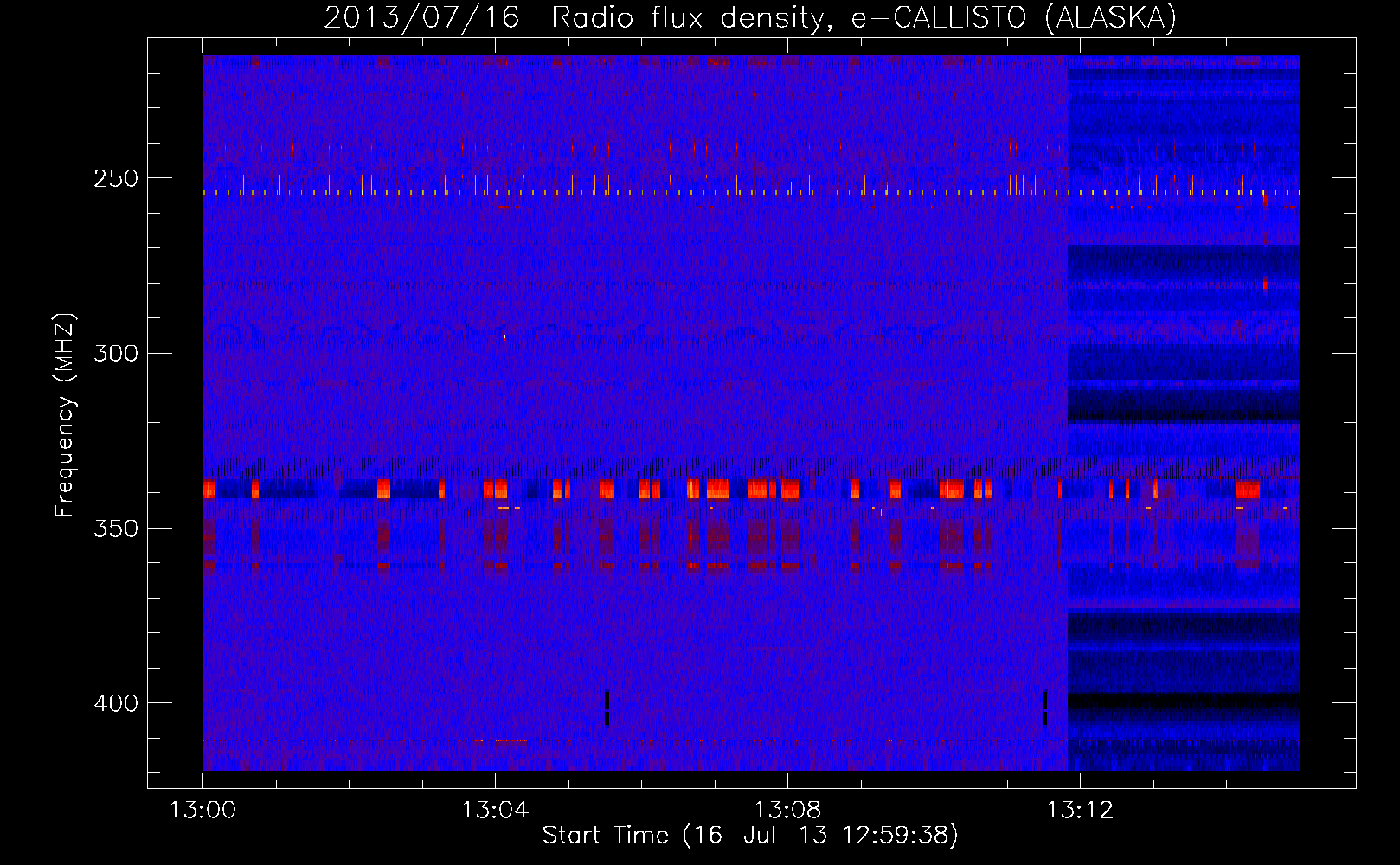The width and height of the screenshot is (1400, 865).
Task: Click the 300 frequency tick label
Action: pos(116,353)
